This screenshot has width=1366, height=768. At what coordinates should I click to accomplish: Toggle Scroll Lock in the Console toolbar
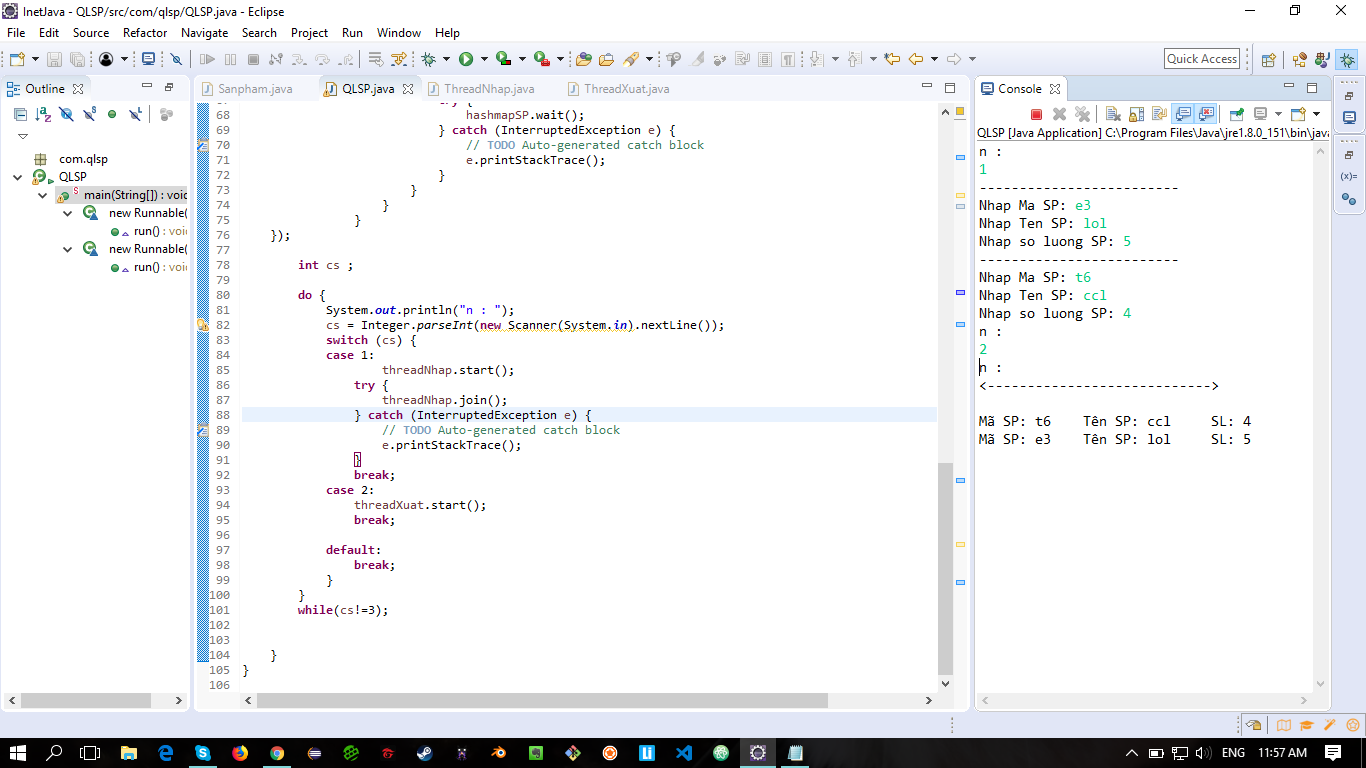pyautogui.click(x=1136, y=114)
